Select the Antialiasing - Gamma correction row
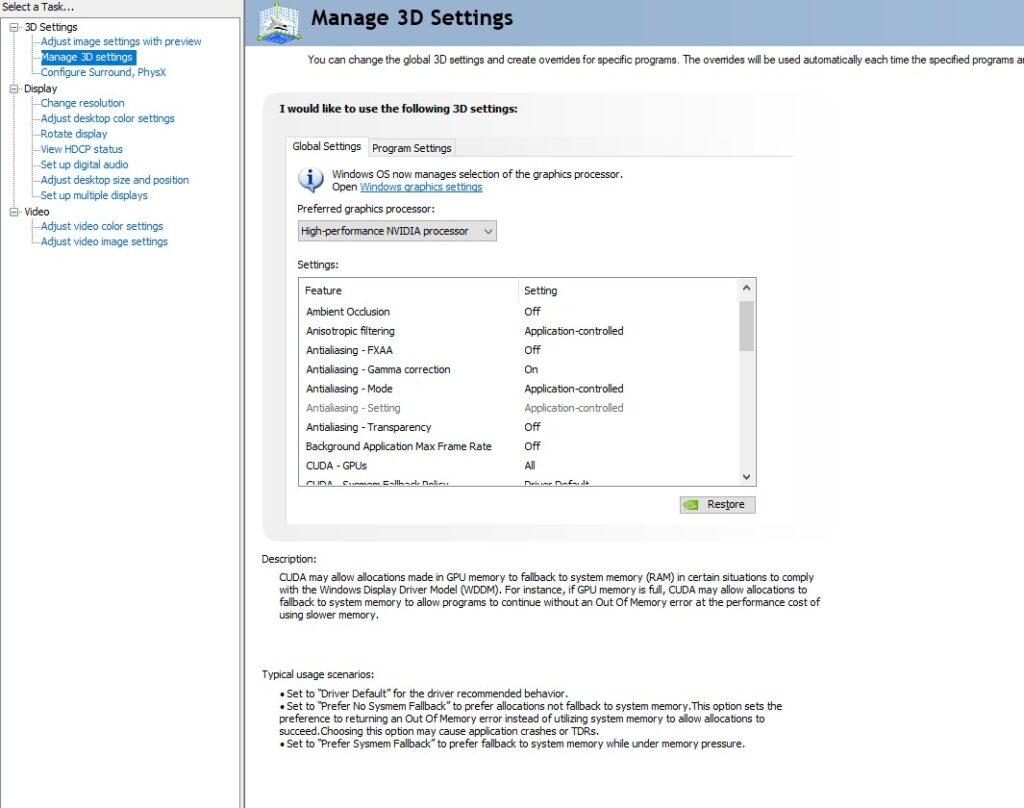Viewport: 1024px width, 808px height. click(519, 369)
